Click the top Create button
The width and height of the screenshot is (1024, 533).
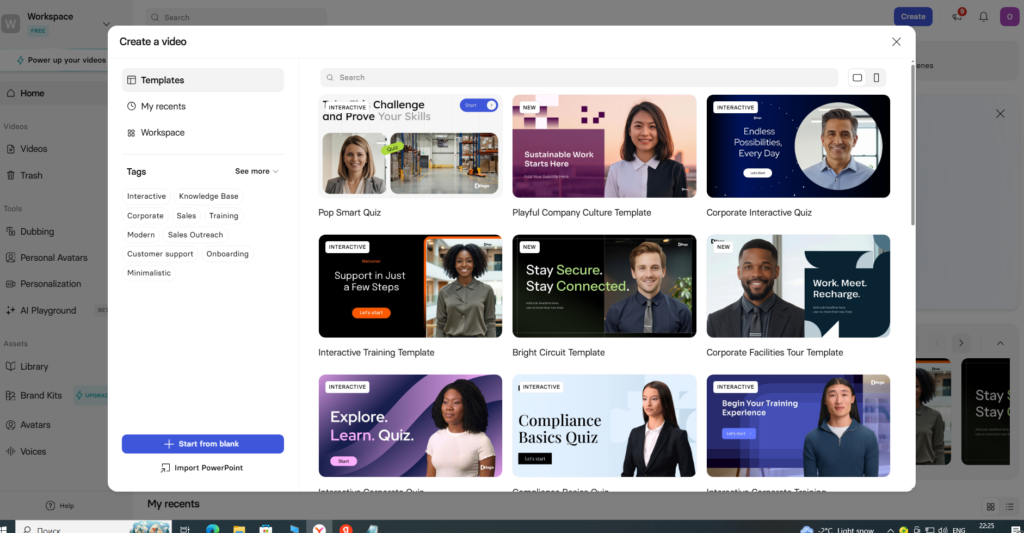tap(913, 17)
